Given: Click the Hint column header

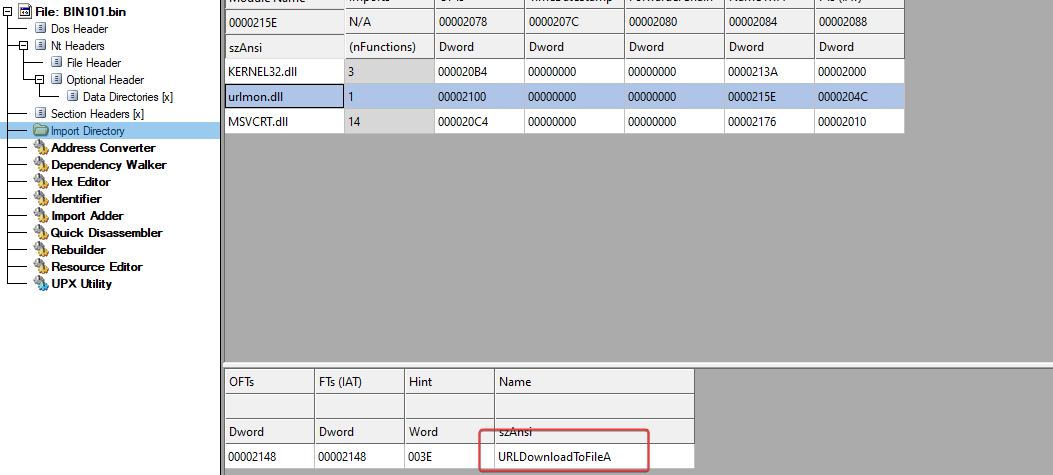Looking at the screenshot, I should 449,382.
